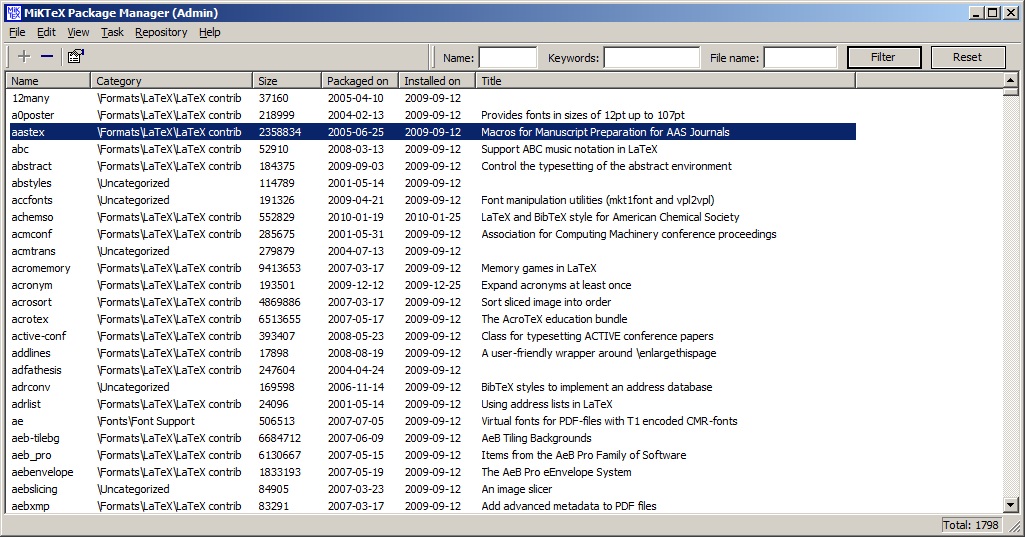Open the View menu

click(78, 32)
